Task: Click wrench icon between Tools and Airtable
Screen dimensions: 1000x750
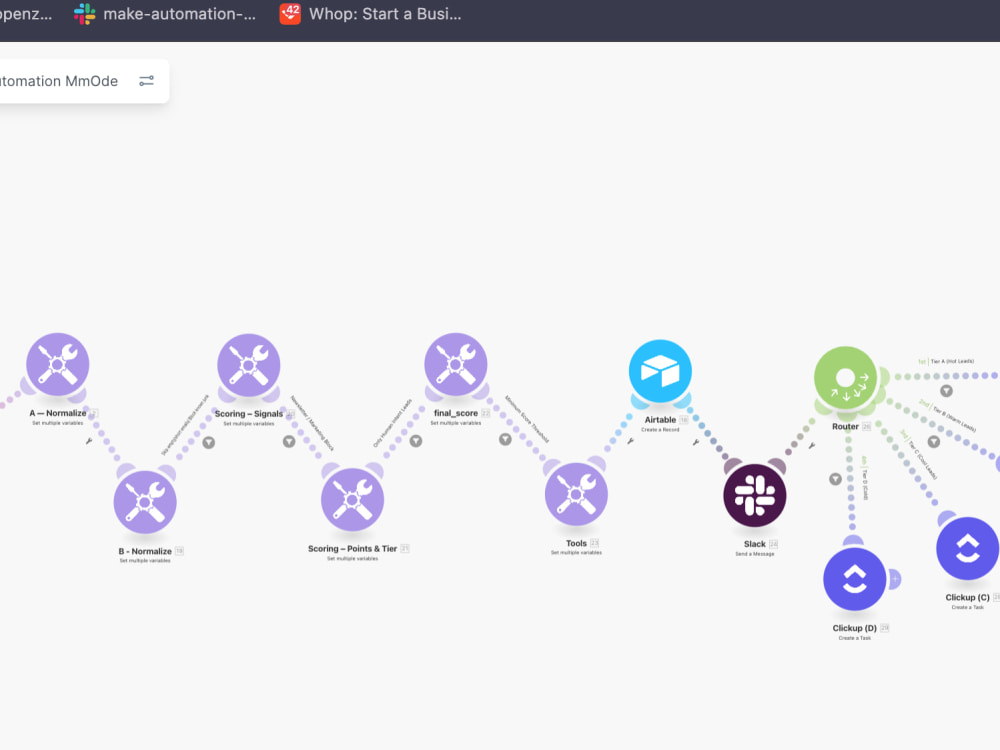Action: pyautogui.click(x=630, y=441)
